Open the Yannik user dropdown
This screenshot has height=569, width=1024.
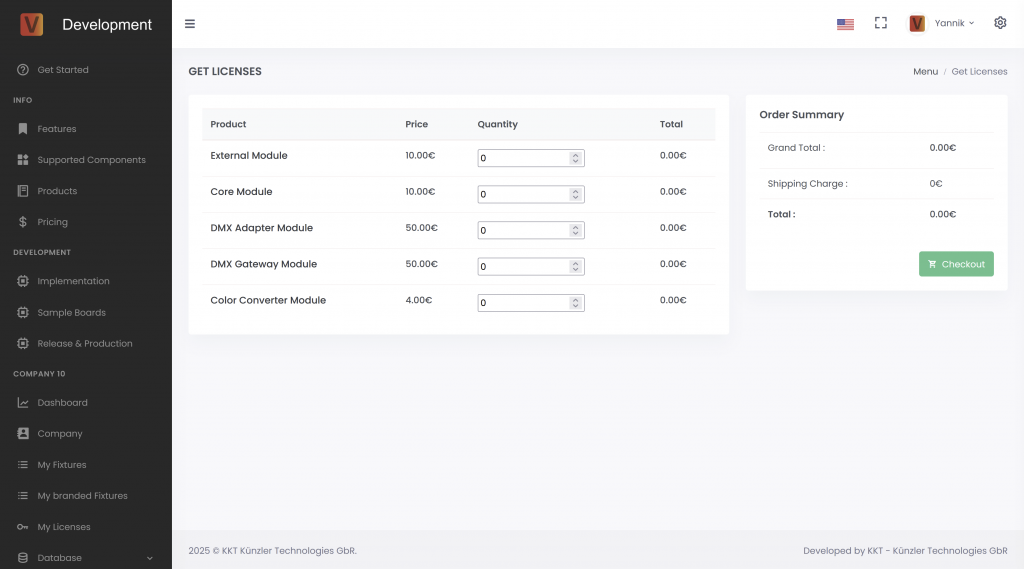pos(941,23)
